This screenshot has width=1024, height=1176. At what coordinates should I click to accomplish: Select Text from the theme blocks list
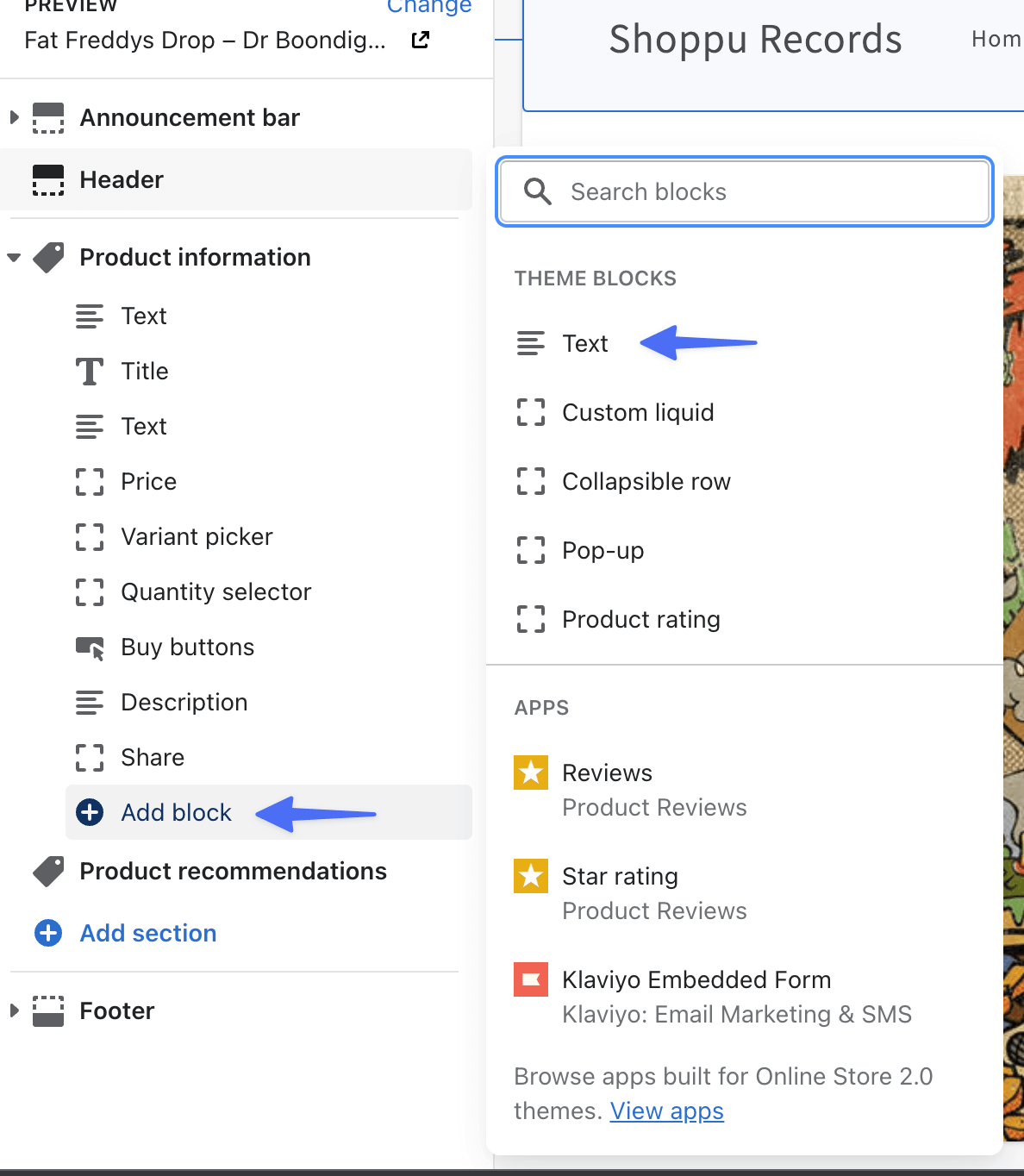tap(585, 343)
